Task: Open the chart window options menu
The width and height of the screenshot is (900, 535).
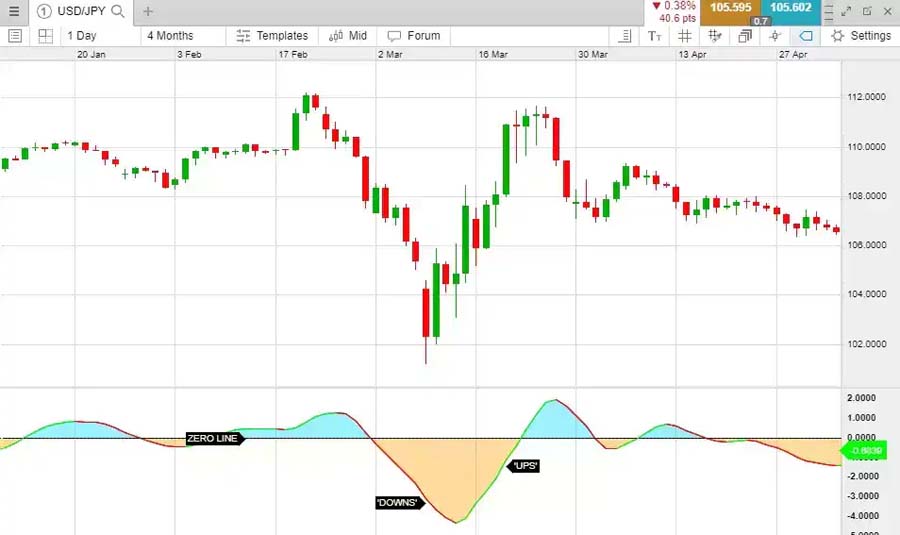Action: pyautogui.click(x=828, y=11)
